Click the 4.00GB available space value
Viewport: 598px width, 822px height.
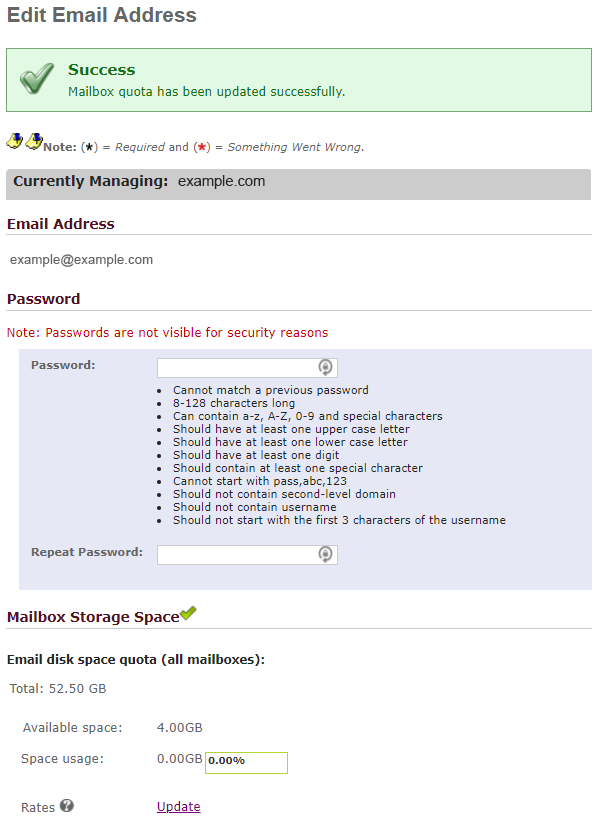[180, 728]
